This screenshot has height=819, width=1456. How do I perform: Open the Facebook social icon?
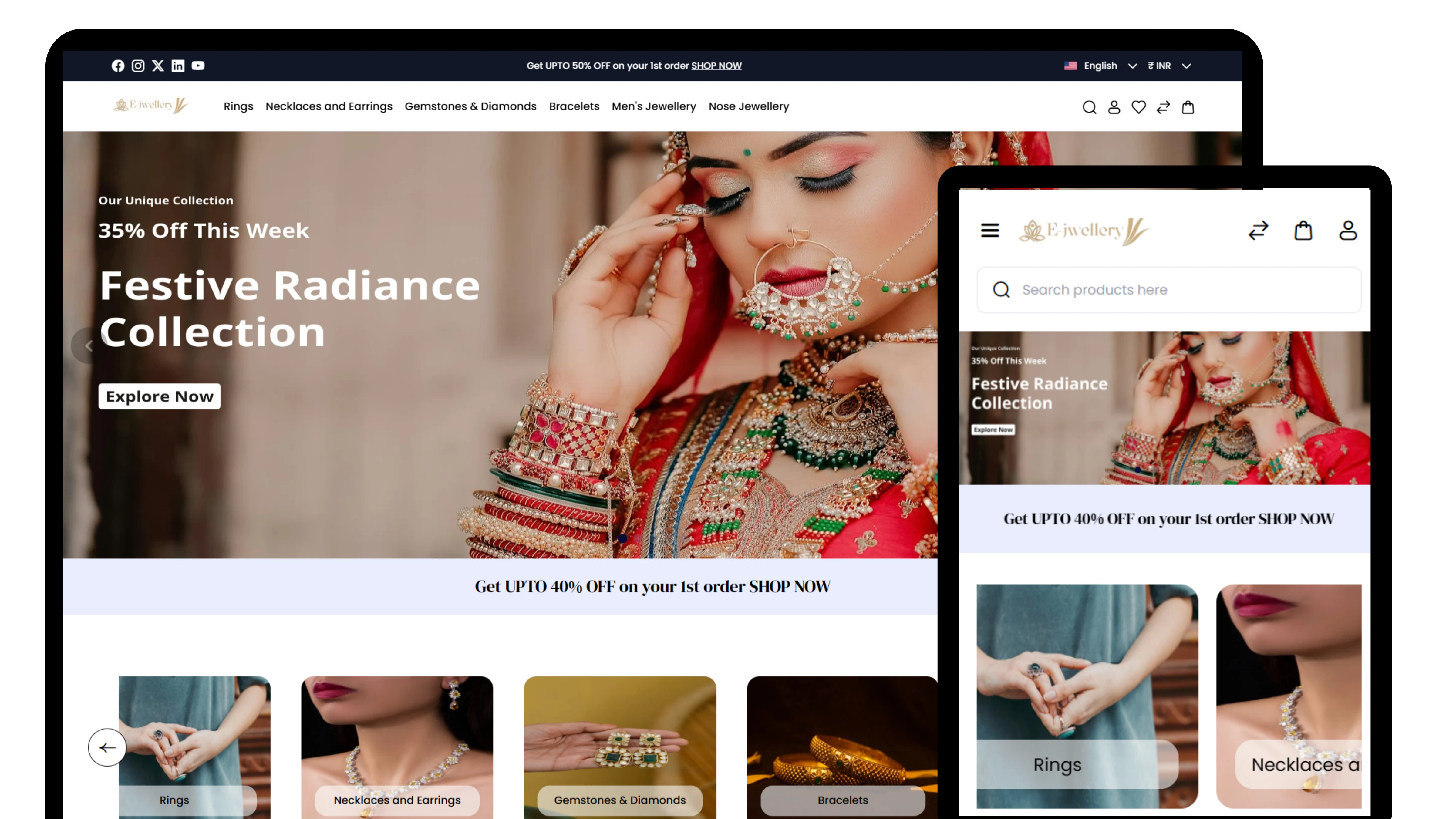click(x=118, y=66)
